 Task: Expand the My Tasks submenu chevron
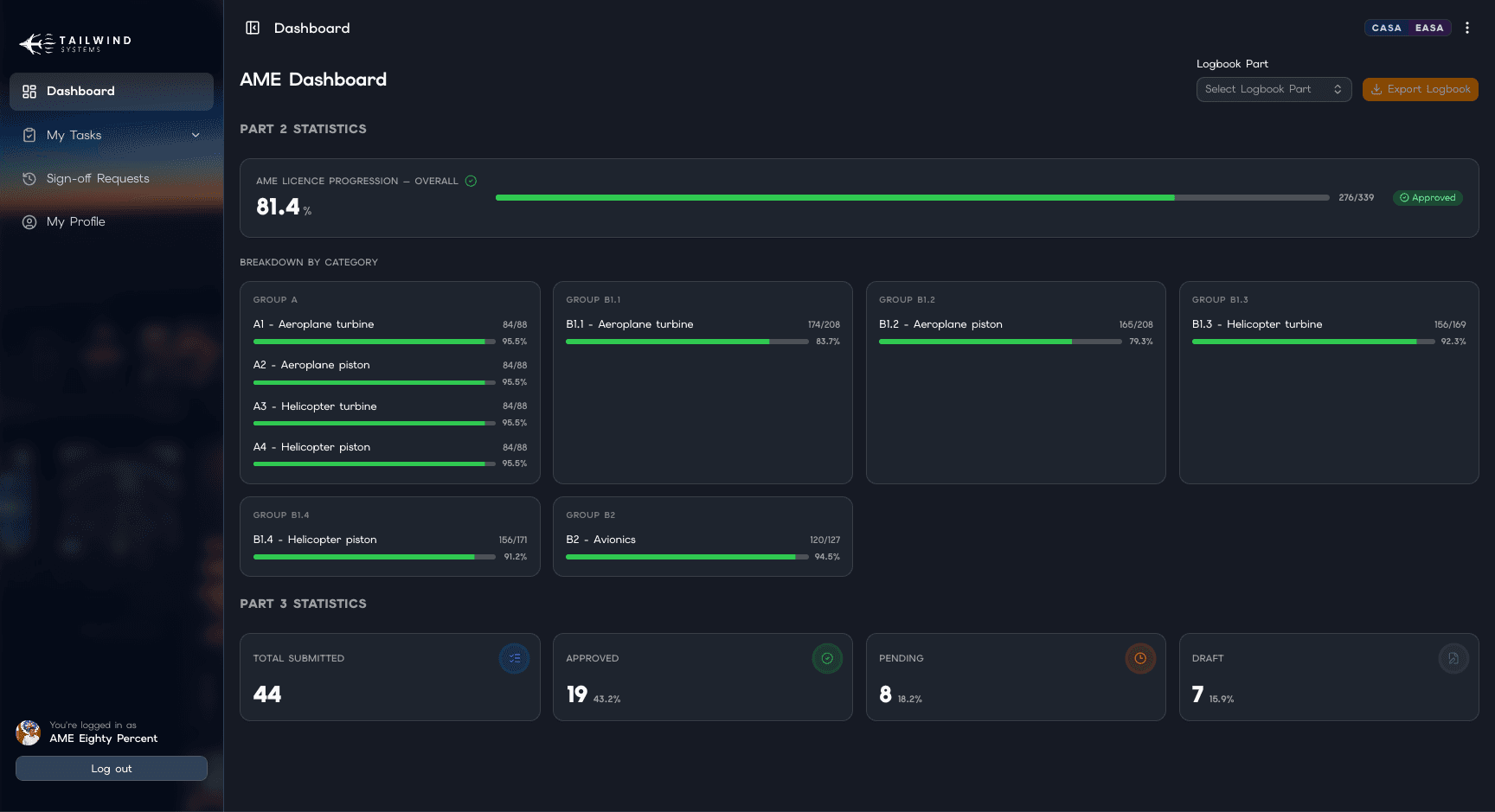point(196,135)
